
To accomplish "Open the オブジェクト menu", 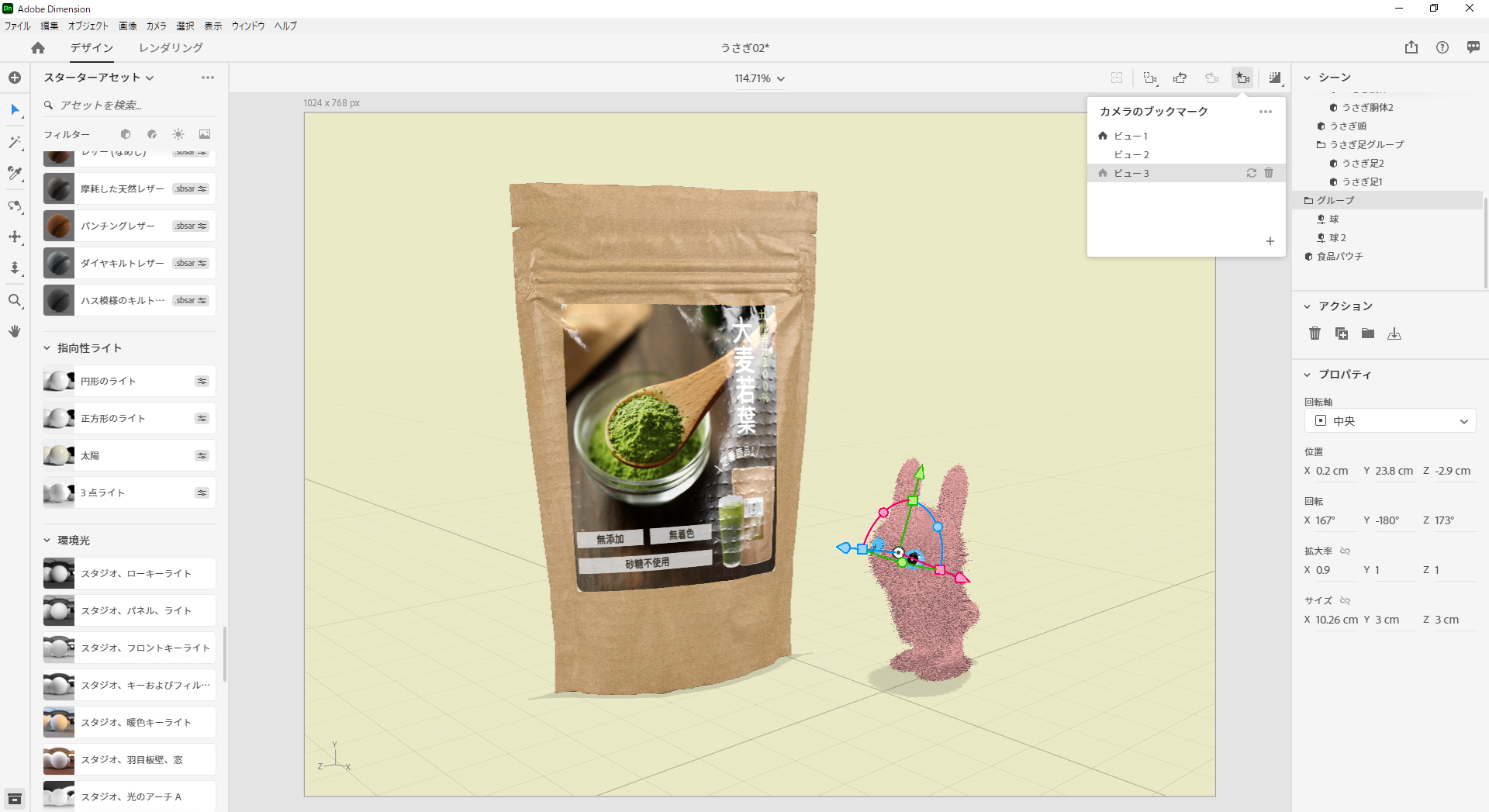I will tap(88, 26).
